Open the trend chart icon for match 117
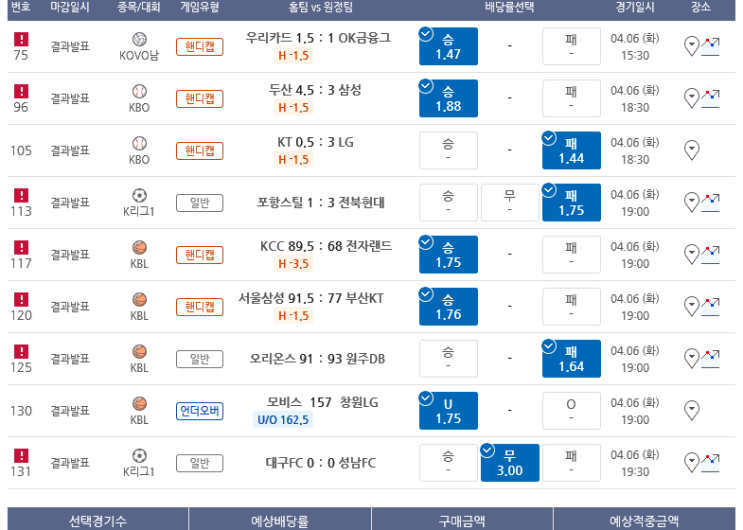The width and height of the screenshot is (743, 530). coord(710,254)
